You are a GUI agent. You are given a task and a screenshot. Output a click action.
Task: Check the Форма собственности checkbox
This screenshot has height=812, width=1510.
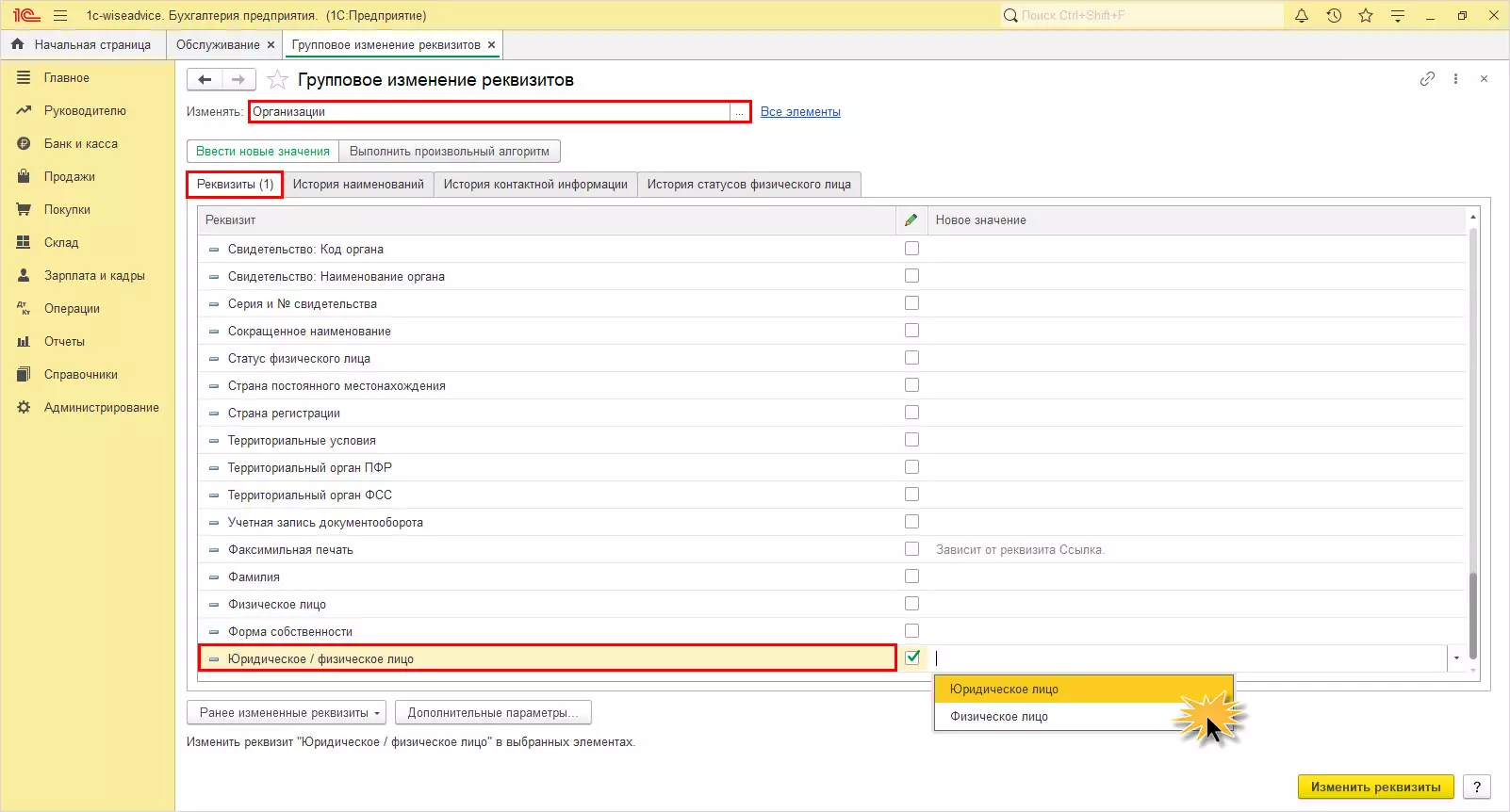tap(911, 631)
